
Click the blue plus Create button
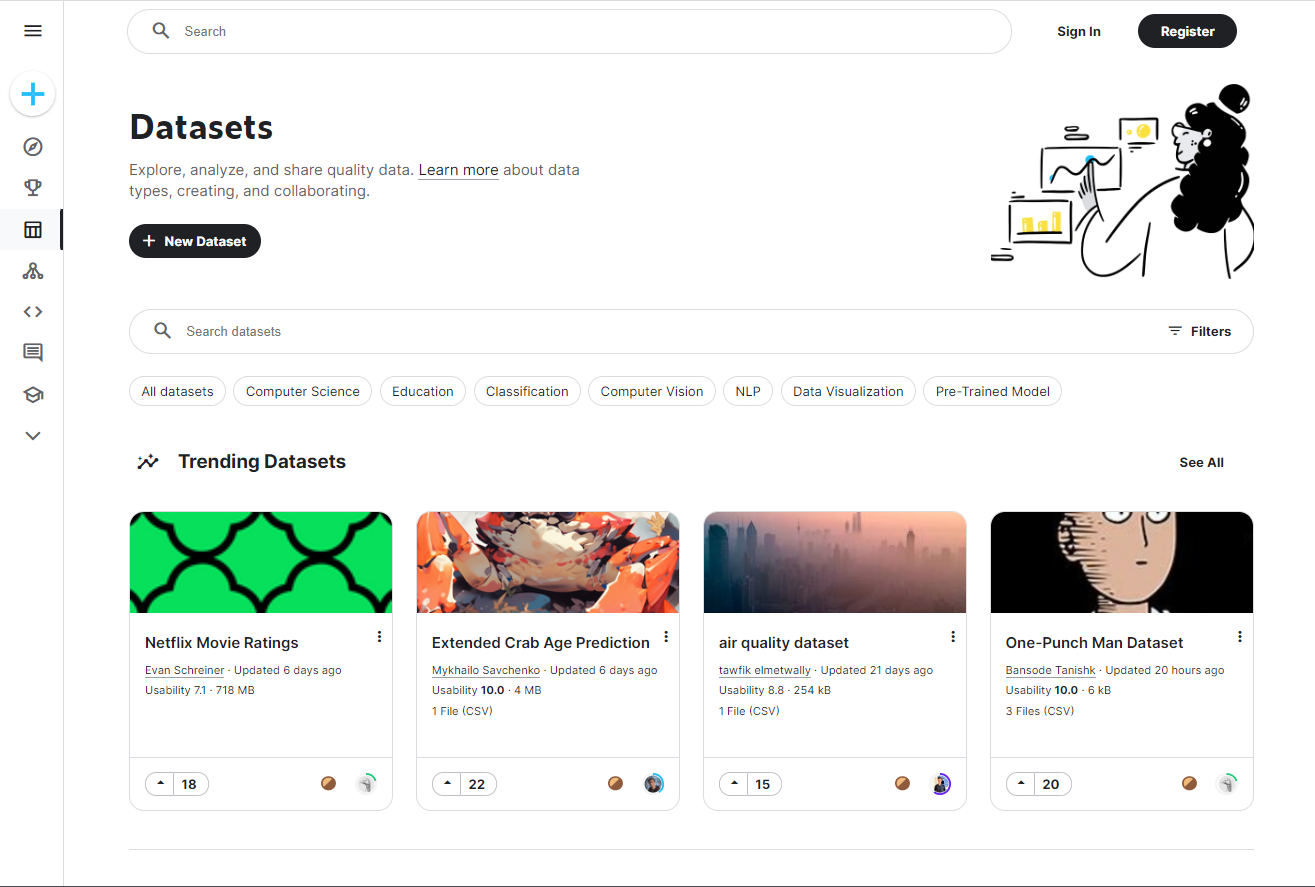33,95
